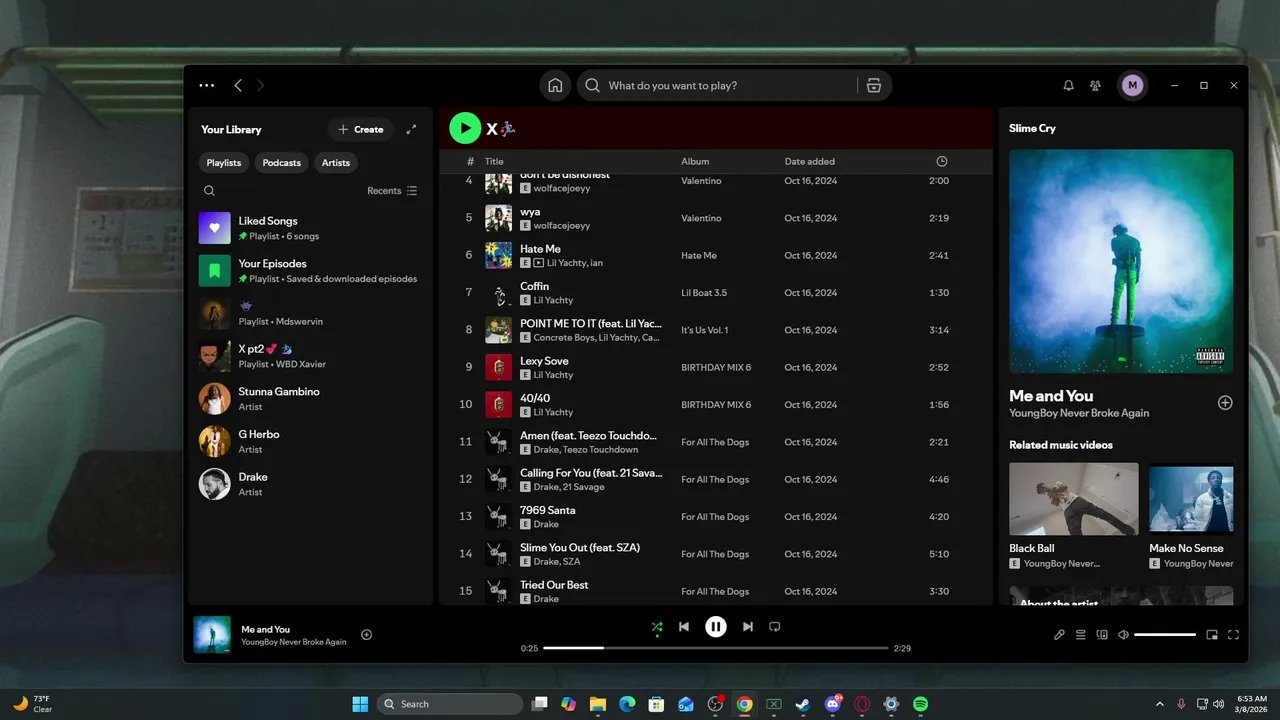Open File Explorer from the taskbar
Viewport: 1280px width, 720px height.
click(598, 704)
